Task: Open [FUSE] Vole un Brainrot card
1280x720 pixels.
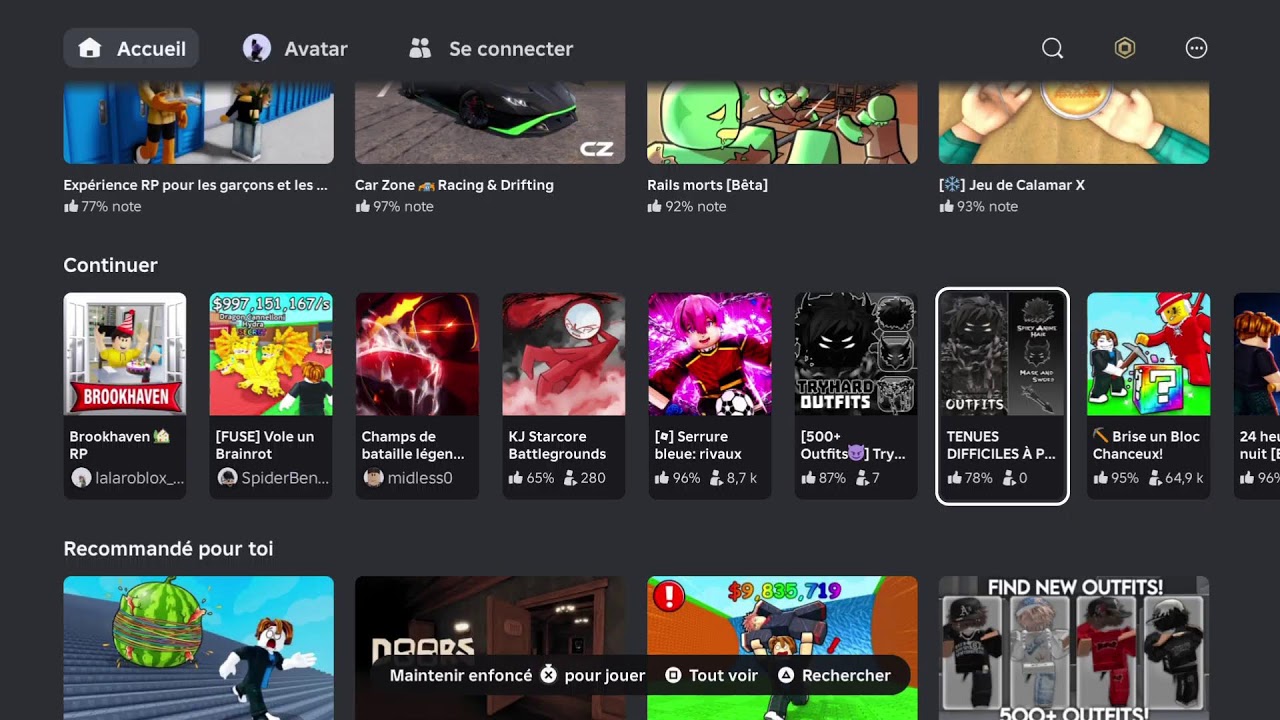Action: click(x=271, y=395)
